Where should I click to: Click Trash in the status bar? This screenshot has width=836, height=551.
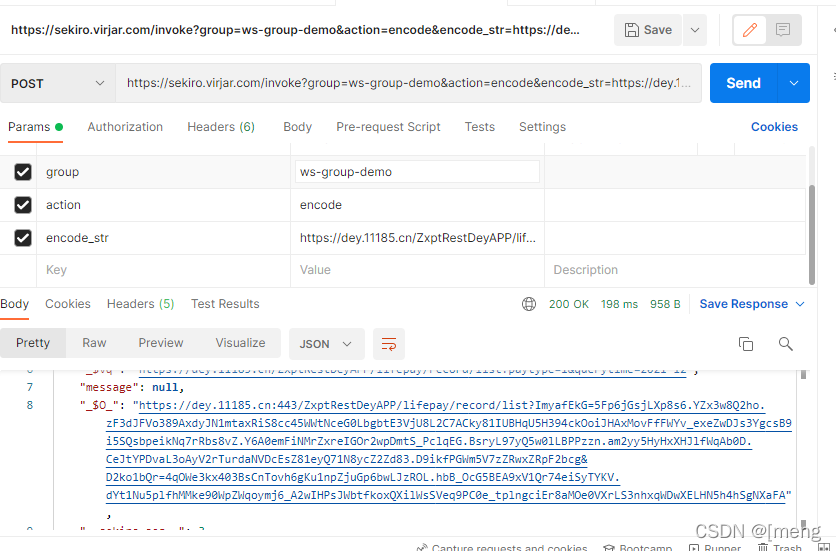coord(779,547)
